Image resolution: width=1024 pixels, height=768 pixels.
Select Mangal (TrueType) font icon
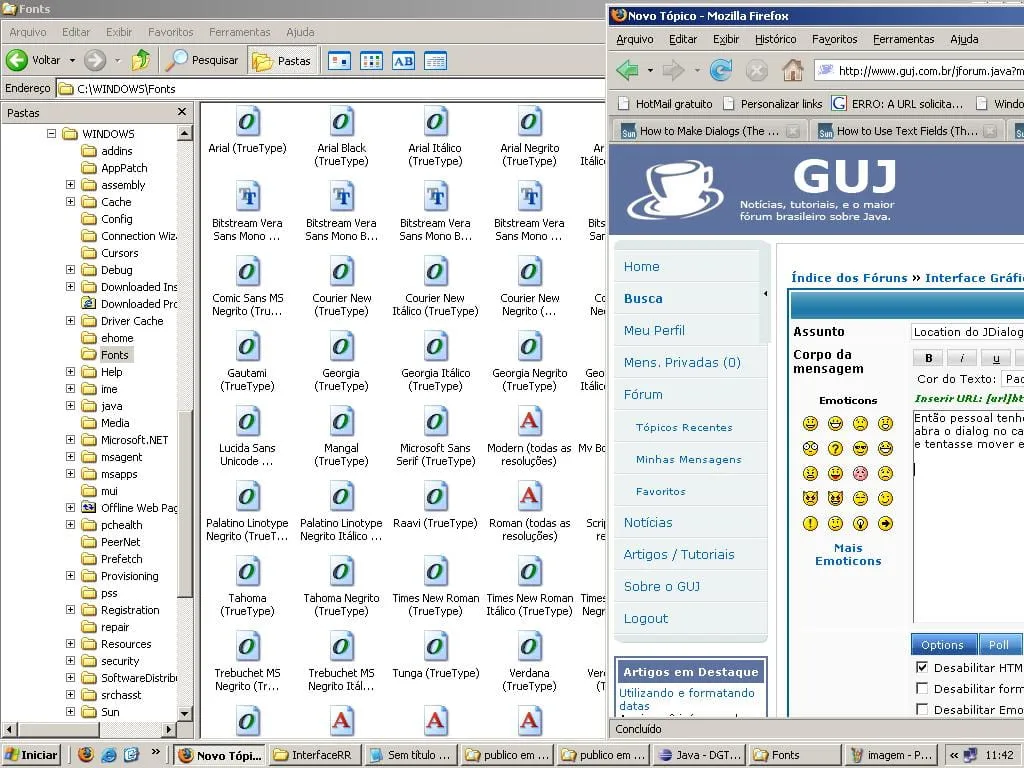[342, 422]
